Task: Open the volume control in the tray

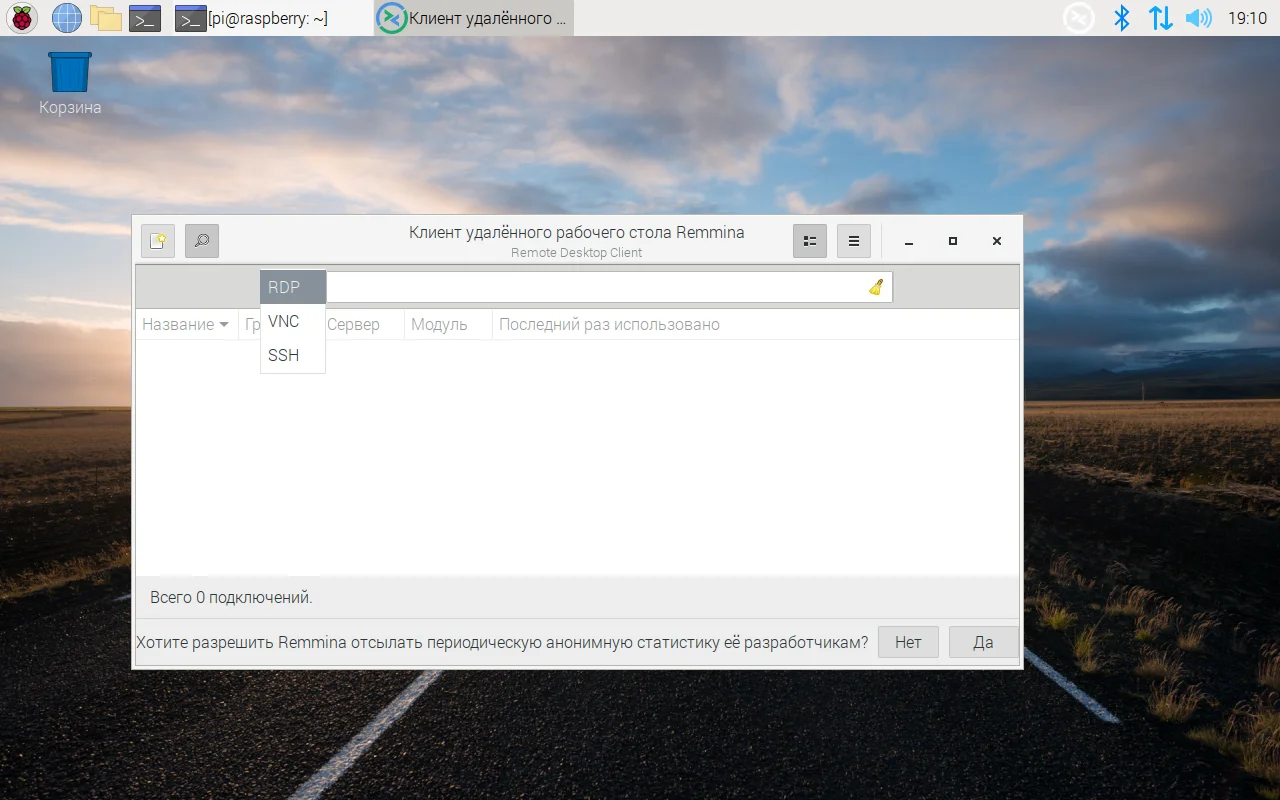Action: (x=1198, y=18)
